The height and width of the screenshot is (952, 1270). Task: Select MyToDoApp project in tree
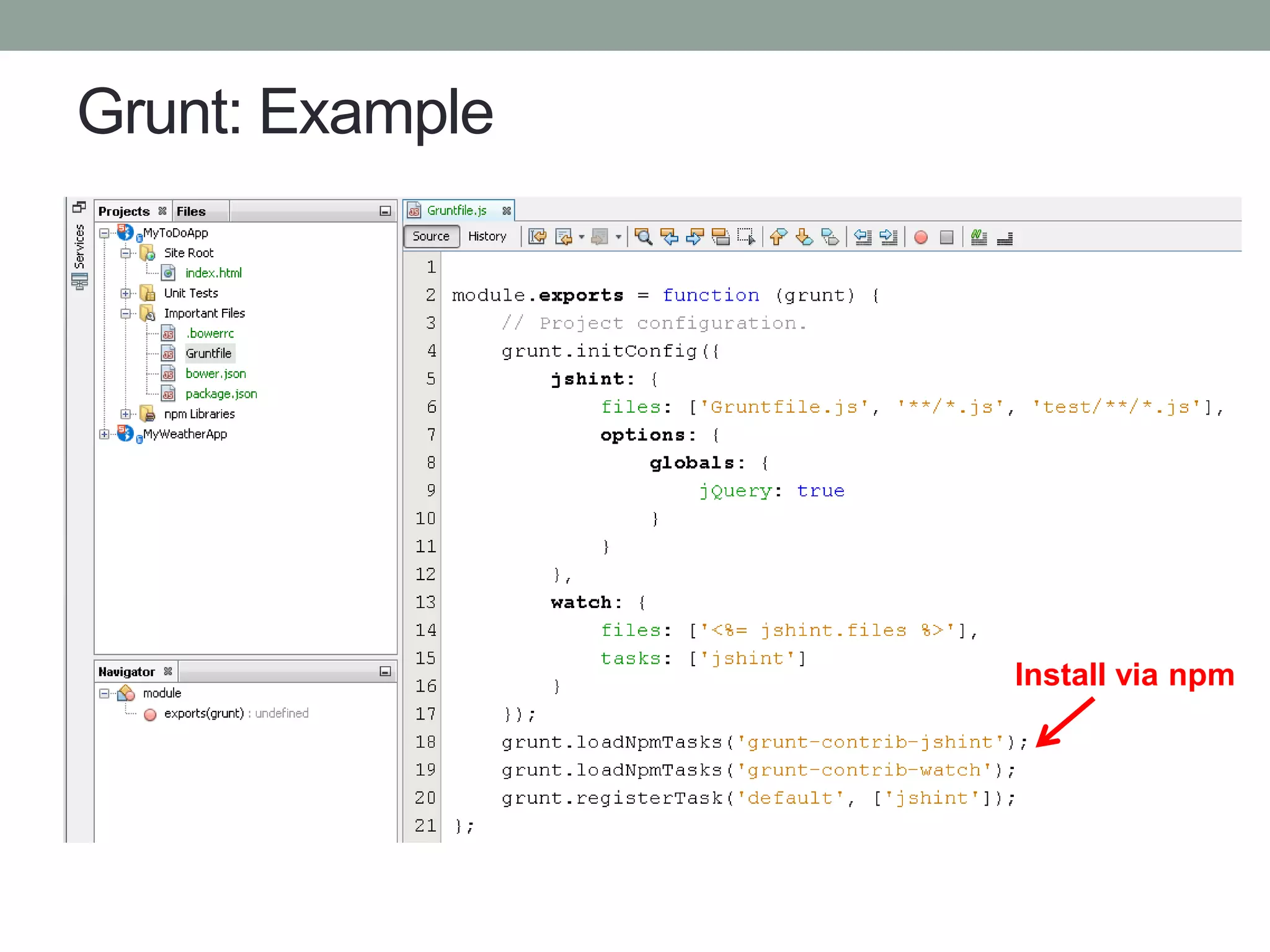tap(175, 233)
